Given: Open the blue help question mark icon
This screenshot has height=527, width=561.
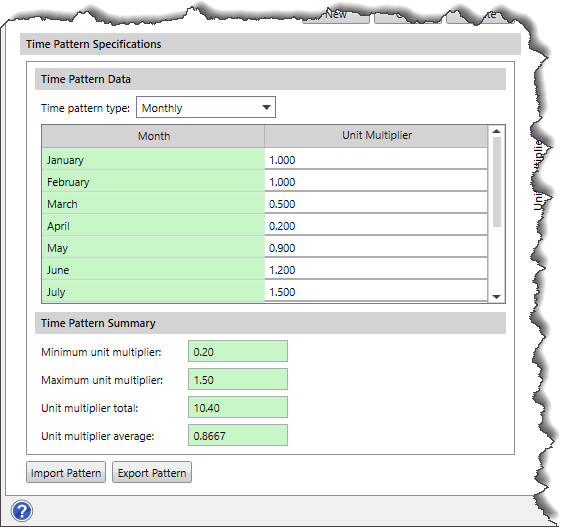Looking at the screenshot, I should coord(22,511).
